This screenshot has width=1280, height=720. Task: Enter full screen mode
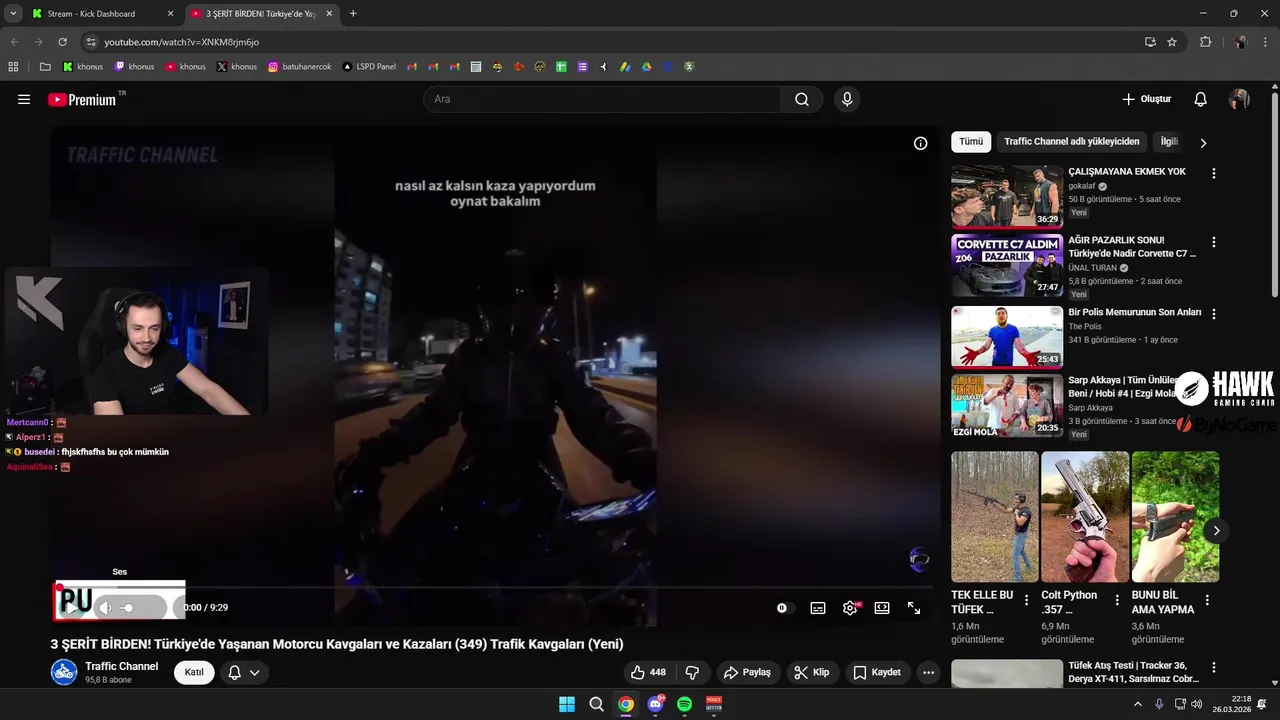tap(914, 608)
